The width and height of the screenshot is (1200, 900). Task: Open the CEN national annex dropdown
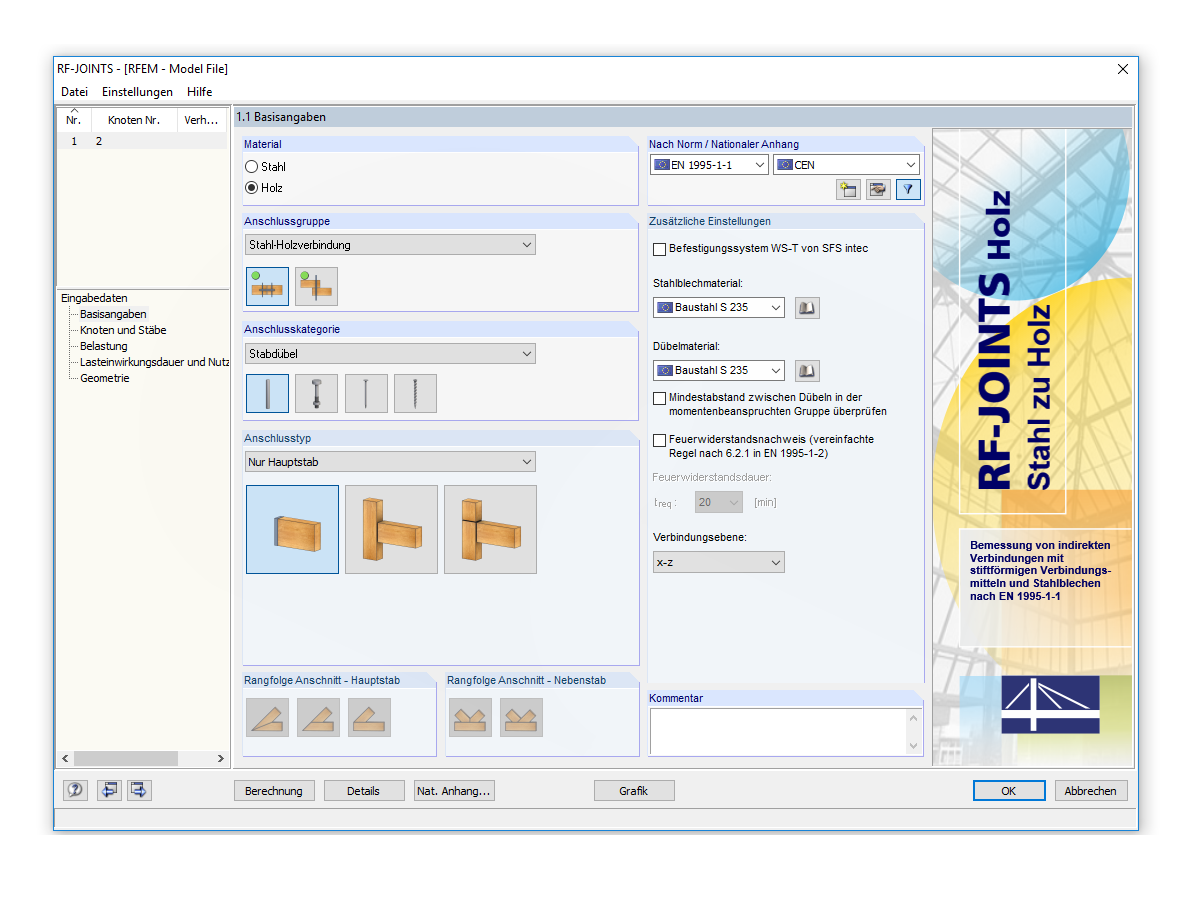pyautogui.click(x=846, y=165)
